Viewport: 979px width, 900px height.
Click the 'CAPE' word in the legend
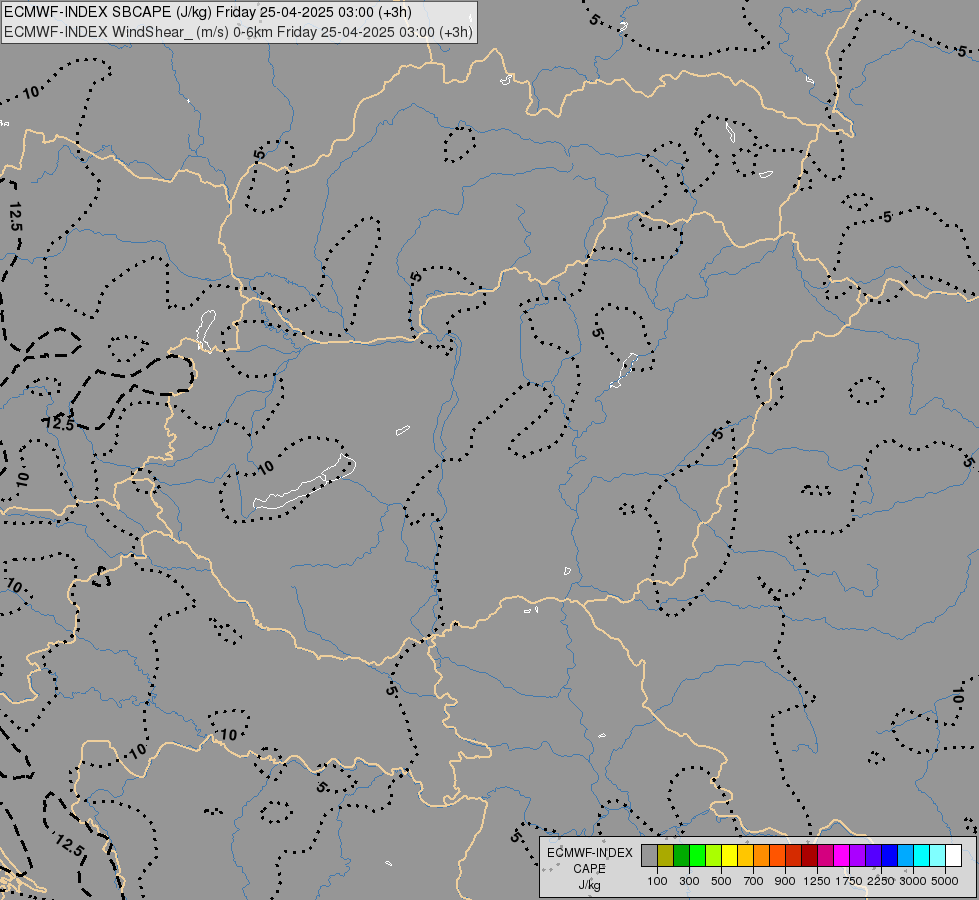point(589,869)
